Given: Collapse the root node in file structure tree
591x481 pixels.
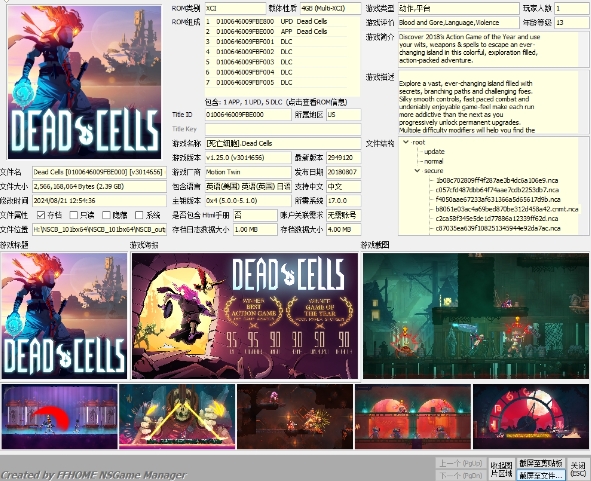Looking at the screenshot, I should click(406, 142).
